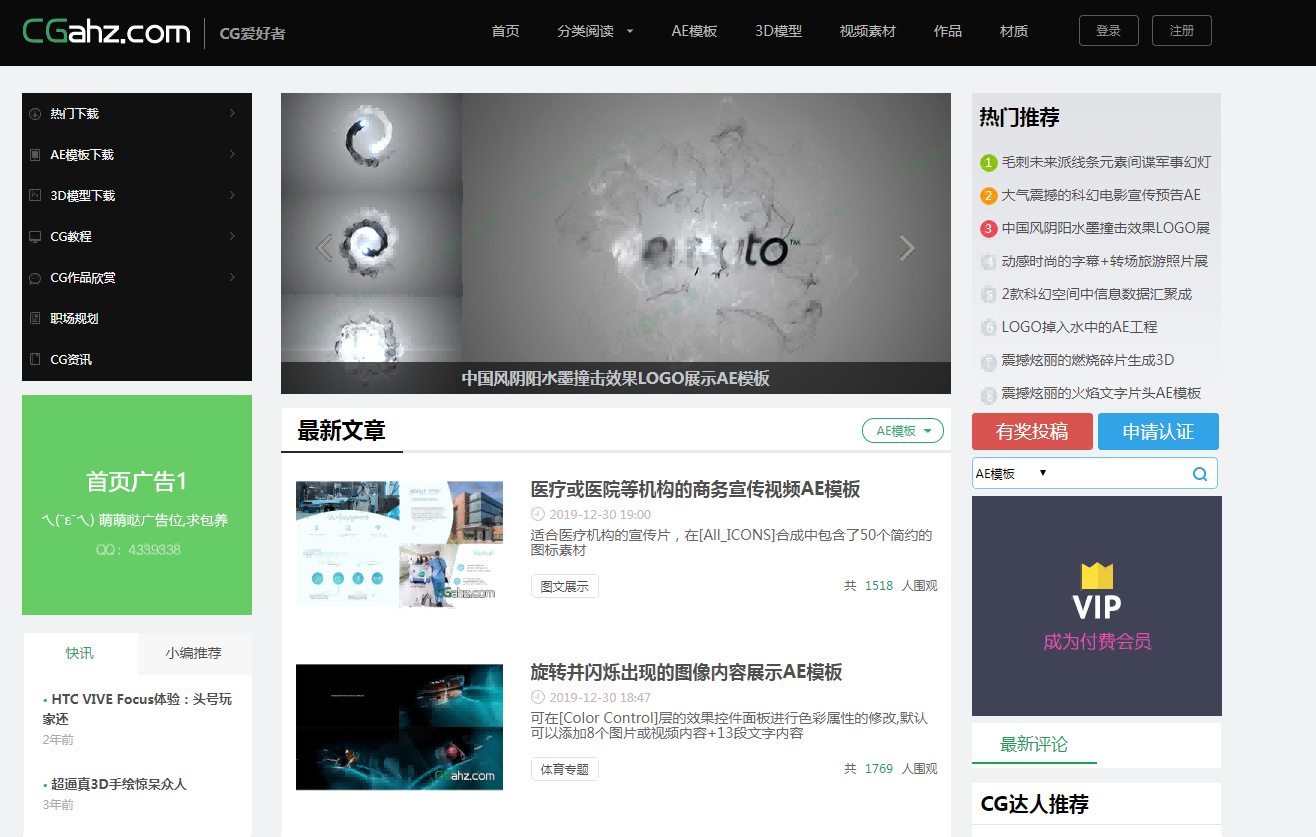Viewport: 1316px width, 837px height.
Task: Open the search category selector showing AE模板
Action: tap(1007, 473)
